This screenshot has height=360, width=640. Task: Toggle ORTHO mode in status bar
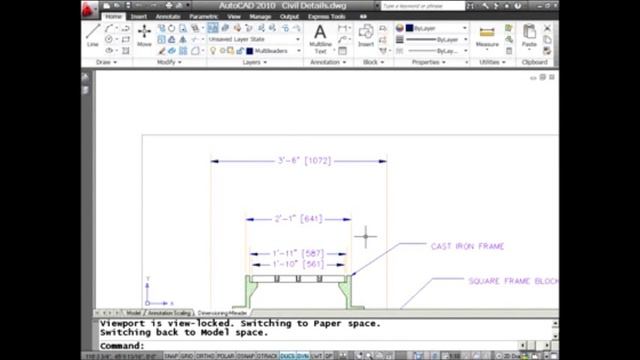(x=205, y=356)
